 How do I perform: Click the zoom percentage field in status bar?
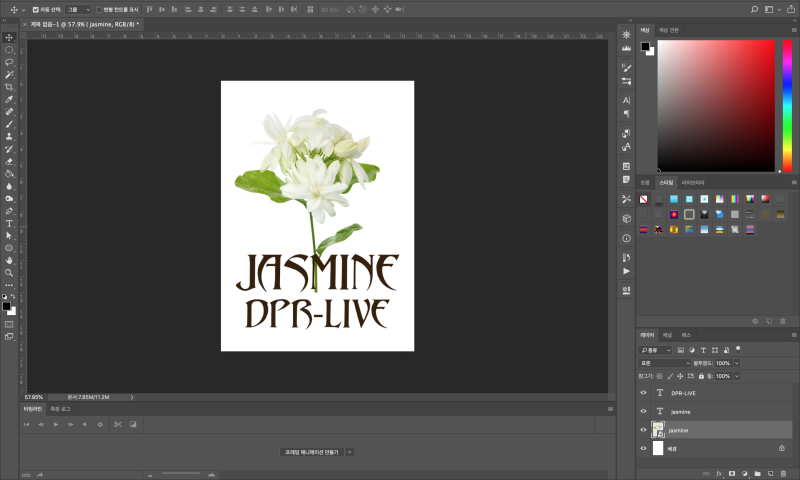34,397
